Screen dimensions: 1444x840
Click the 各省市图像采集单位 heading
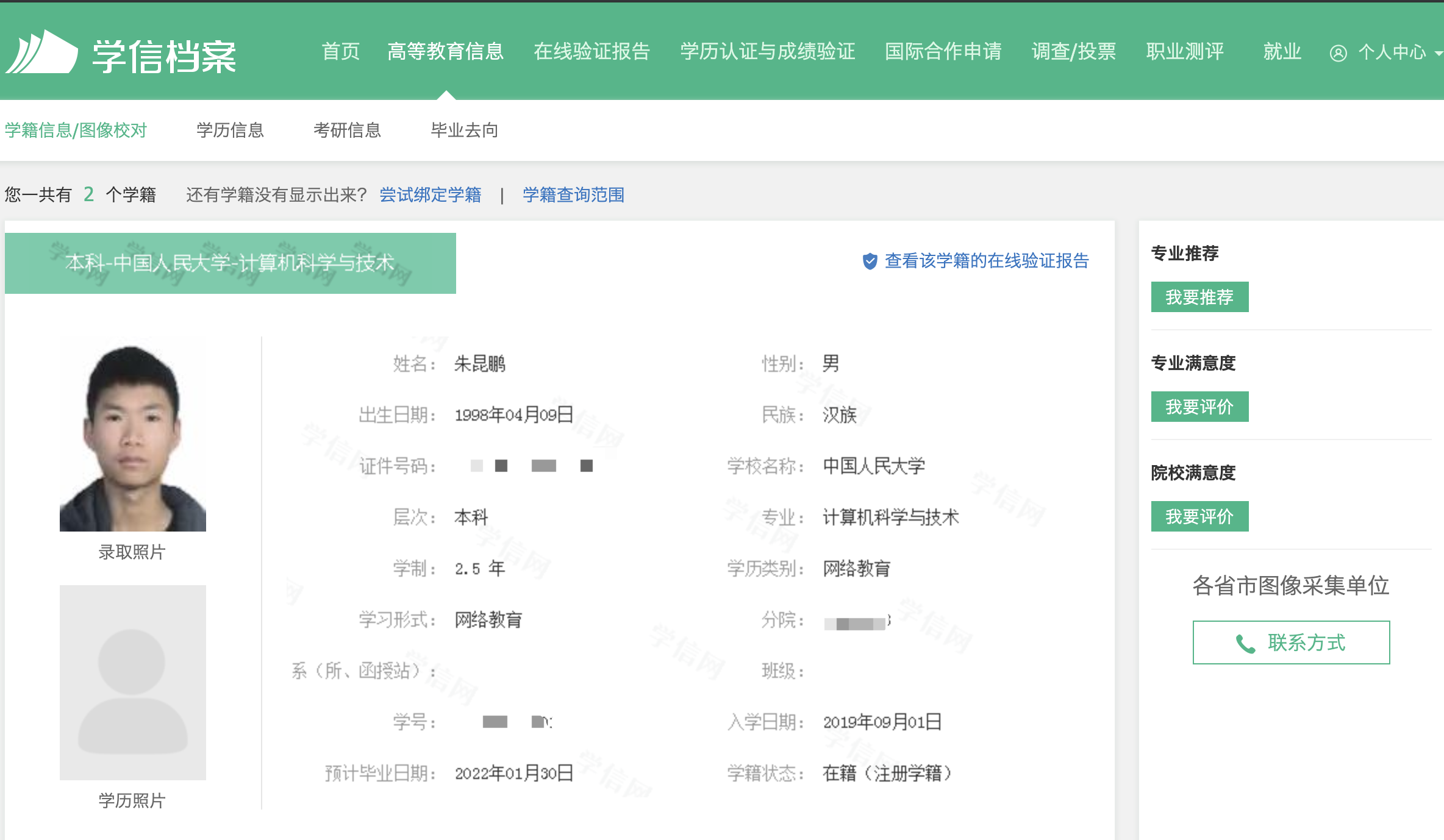[1291, 585]
